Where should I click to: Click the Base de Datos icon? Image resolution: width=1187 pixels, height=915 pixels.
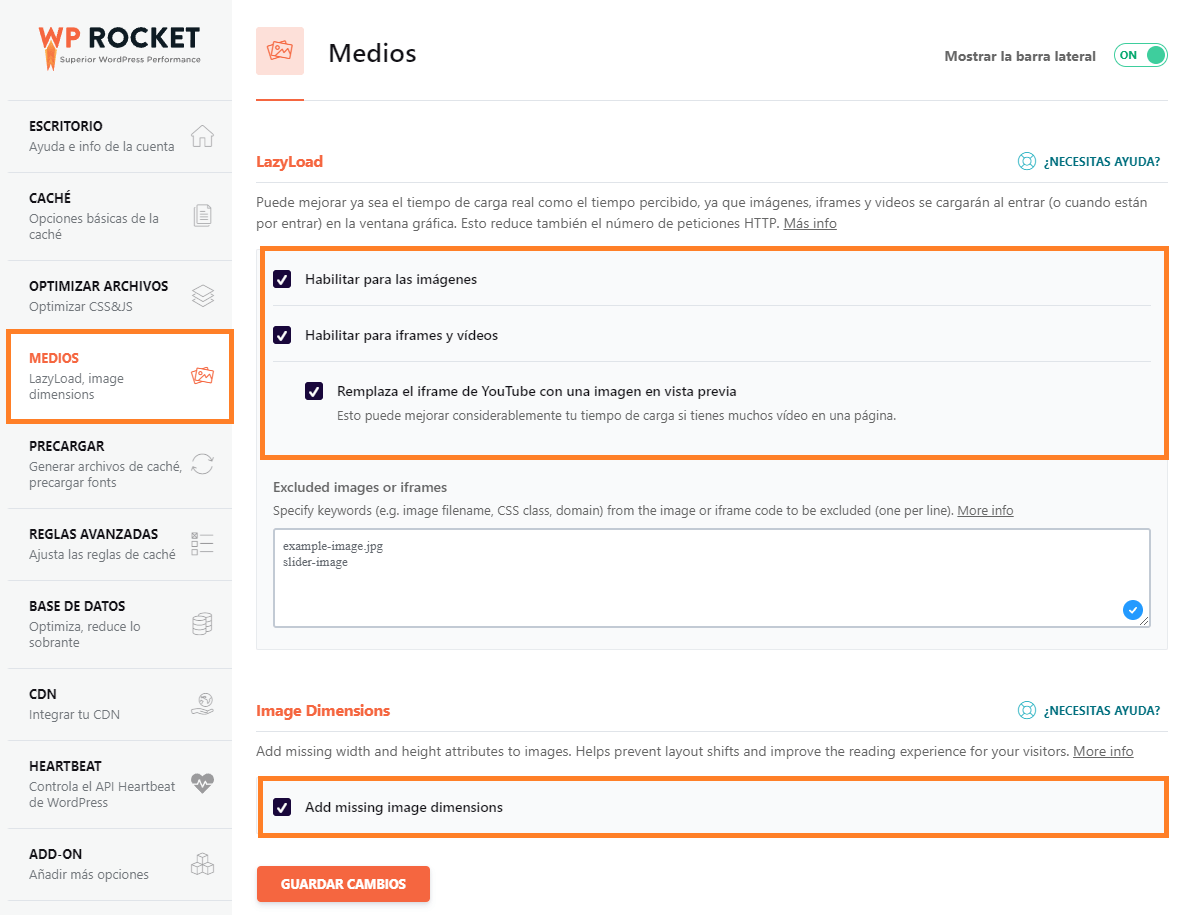(x=203, y=624)
